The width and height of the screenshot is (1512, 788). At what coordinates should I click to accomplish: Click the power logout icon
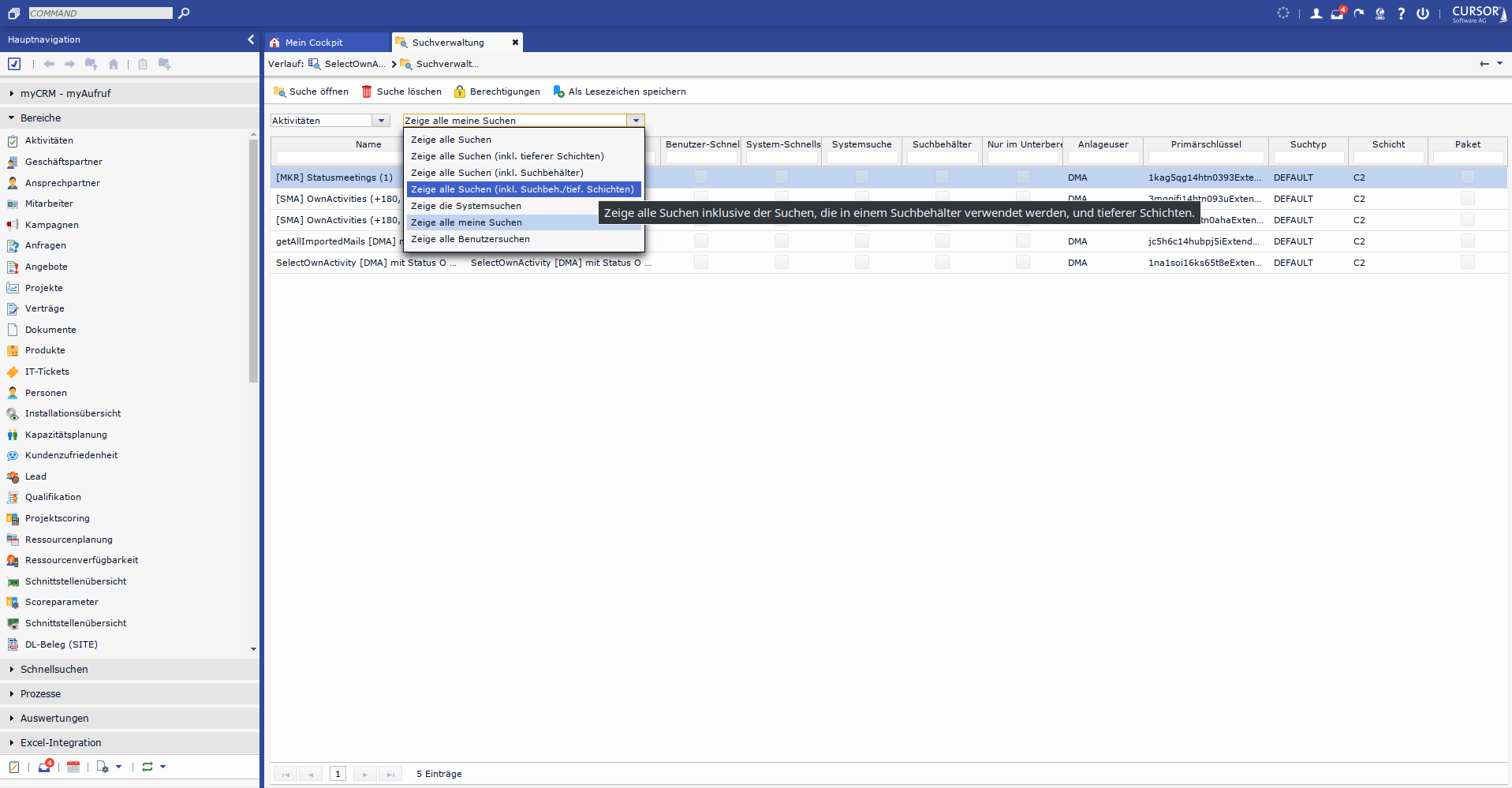click(1422, 13)
